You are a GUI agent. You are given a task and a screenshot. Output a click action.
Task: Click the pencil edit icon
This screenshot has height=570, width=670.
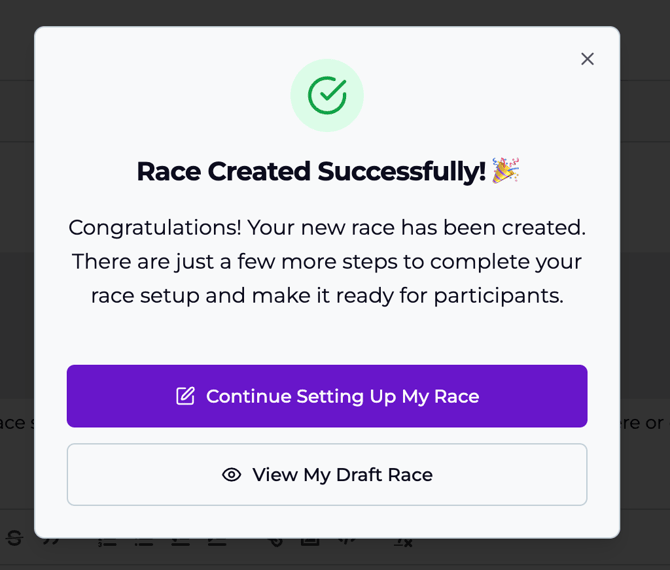[x=185, y=396]
